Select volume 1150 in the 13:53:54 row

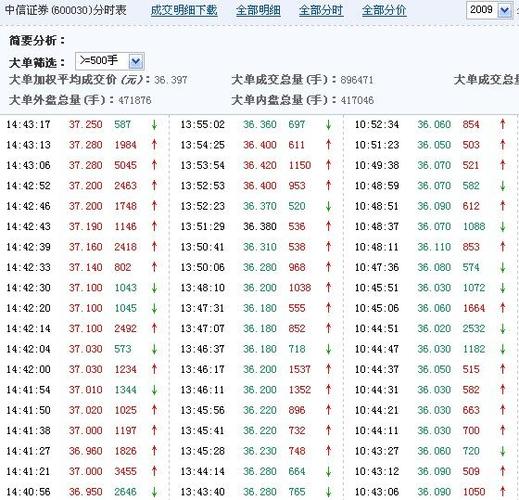(300, 165)
